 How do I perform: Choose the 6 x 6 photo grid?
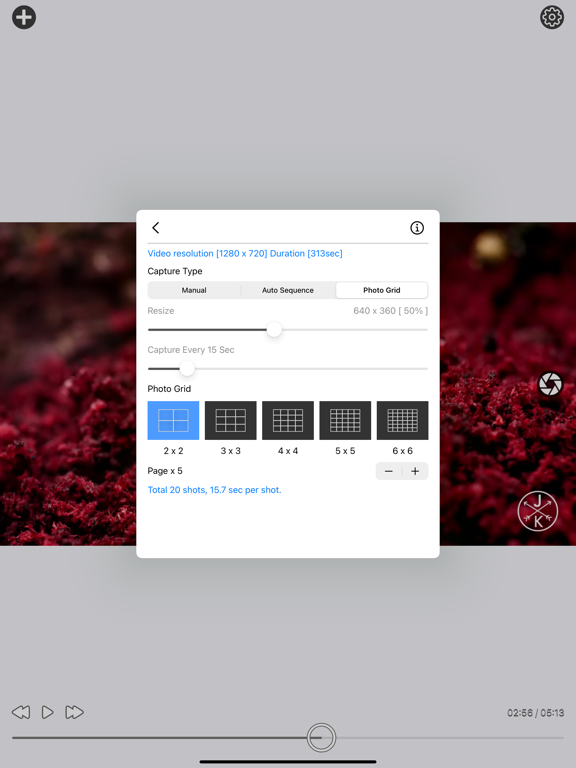click(403, 420)
